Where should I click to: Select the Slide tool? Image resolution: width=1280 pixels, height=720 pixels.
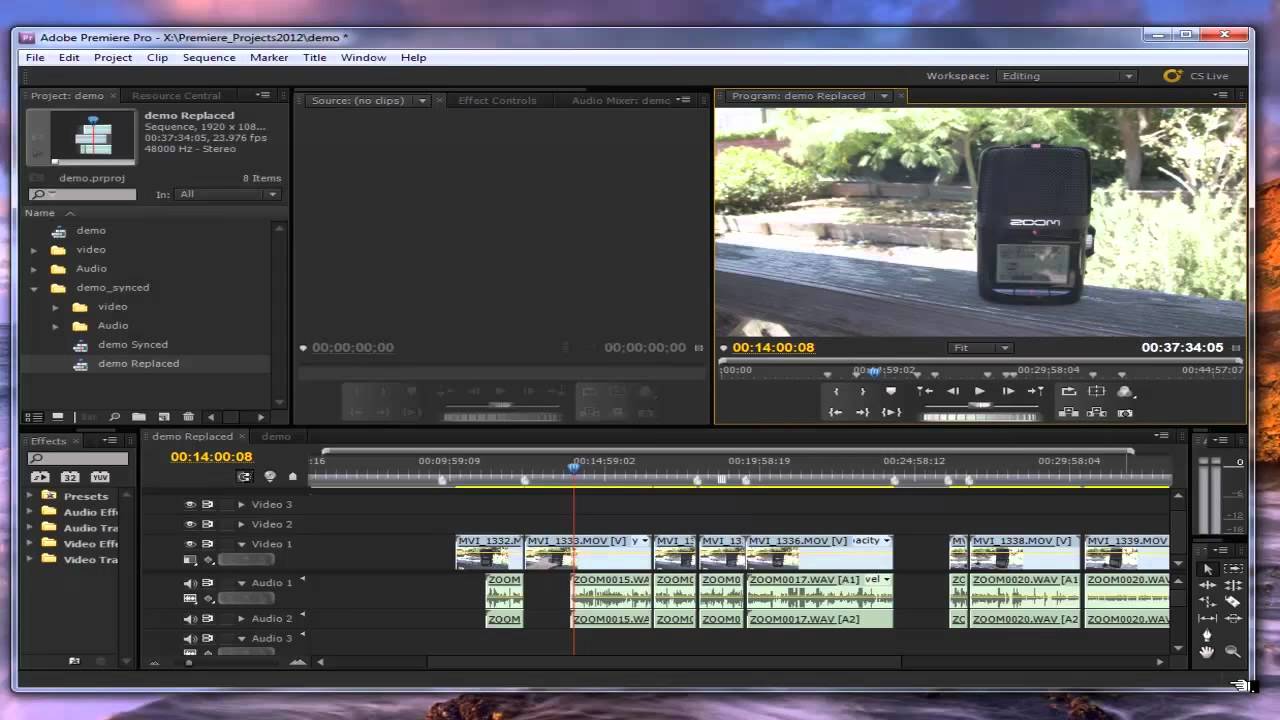(1232, 619)
